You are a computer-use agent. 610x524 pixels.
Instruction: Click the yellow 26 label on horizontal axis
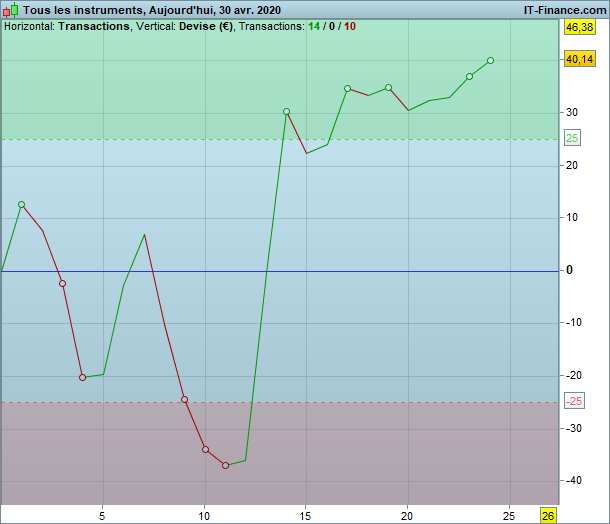[x=548, y=516]
